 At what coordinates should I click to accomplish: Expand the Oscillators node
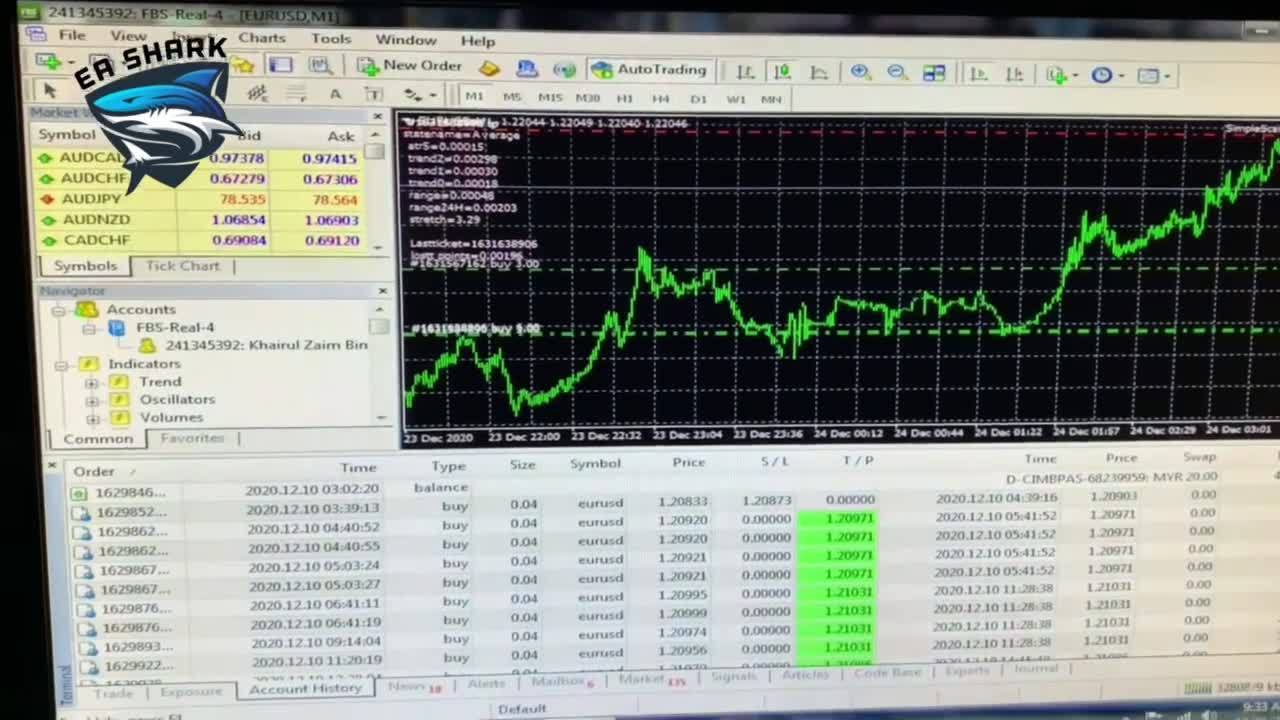92,400
